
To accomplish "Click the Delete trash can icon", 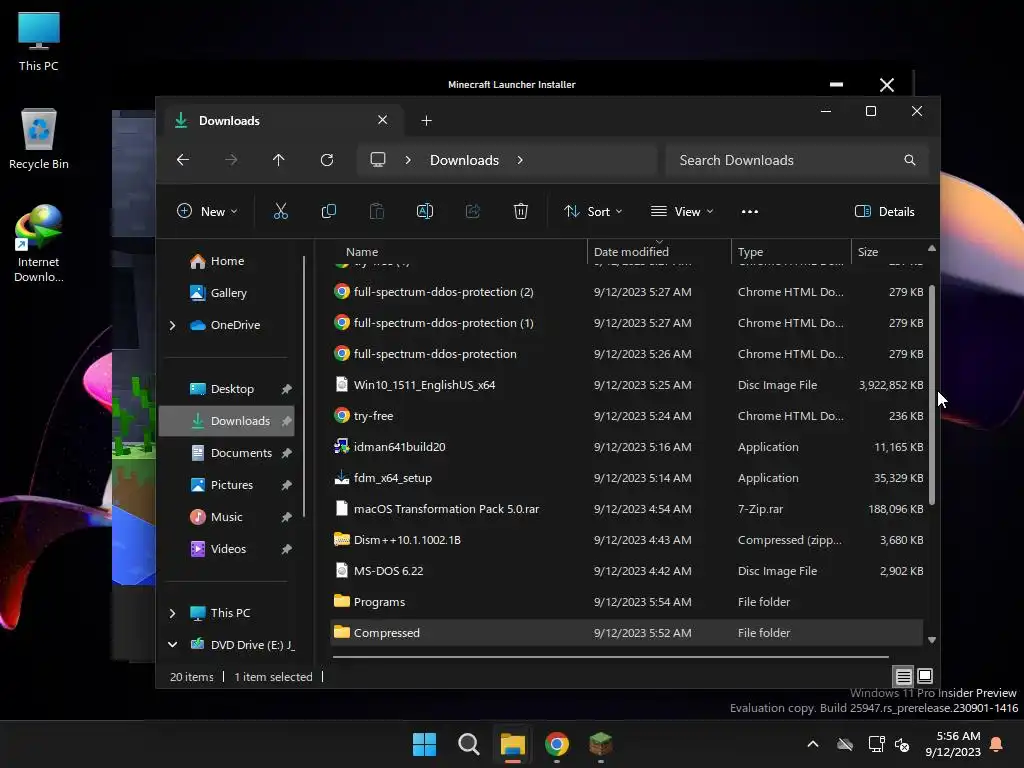I will (x=520, y=211).
